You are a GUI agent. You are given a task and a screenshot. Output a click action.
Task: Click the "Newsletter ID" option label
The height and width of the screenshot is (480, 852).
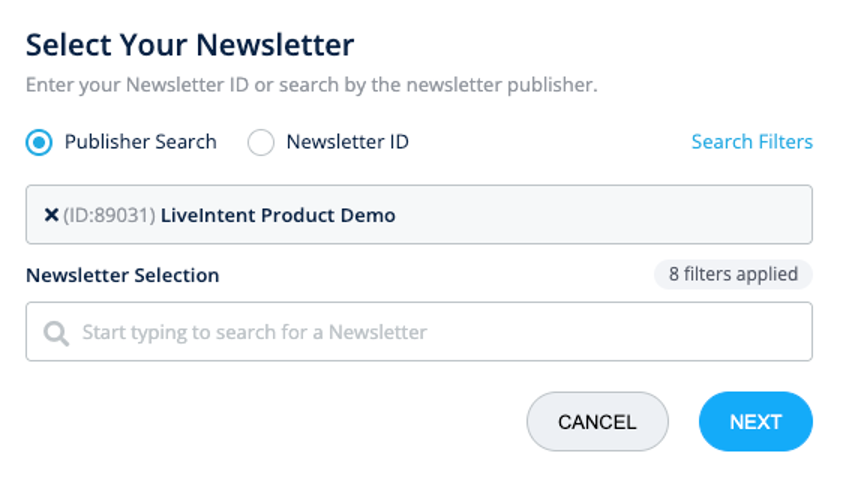347,142
